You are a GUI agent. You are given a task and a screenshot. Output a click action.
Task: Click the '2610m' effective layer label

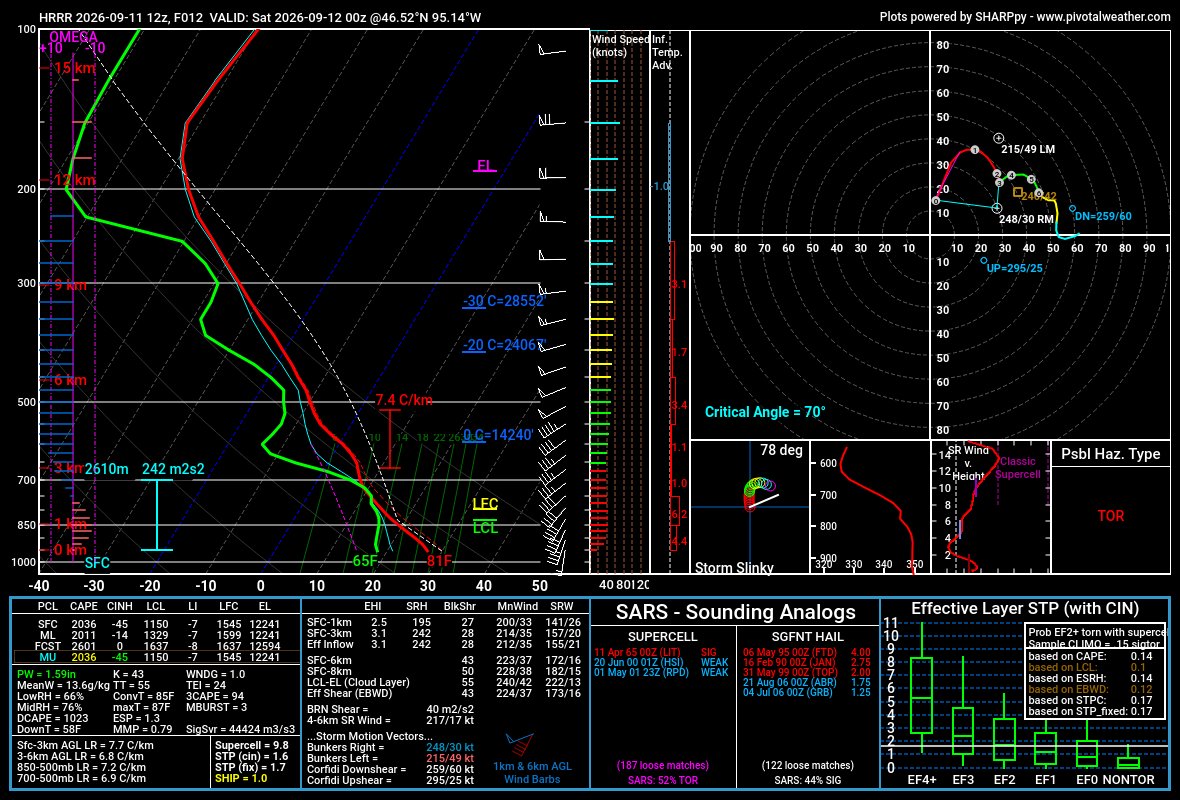pos(106,469)
